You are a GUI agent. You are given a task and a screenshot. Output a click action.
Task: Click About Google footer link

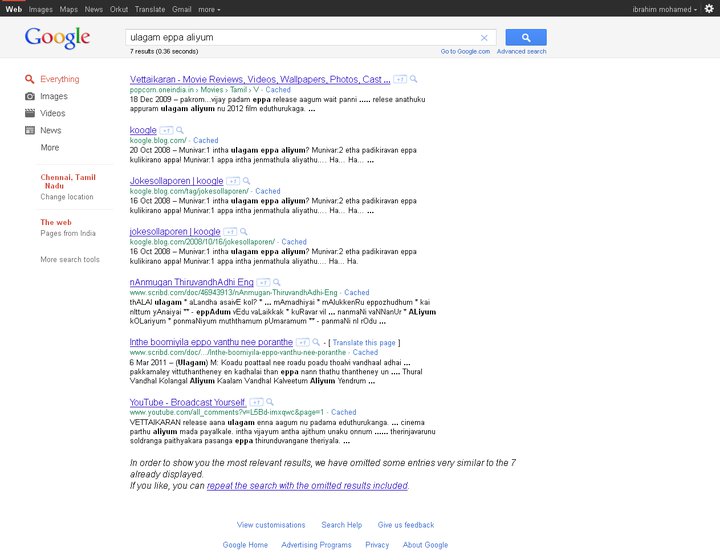pyautogui.click(x=425, y=545)
